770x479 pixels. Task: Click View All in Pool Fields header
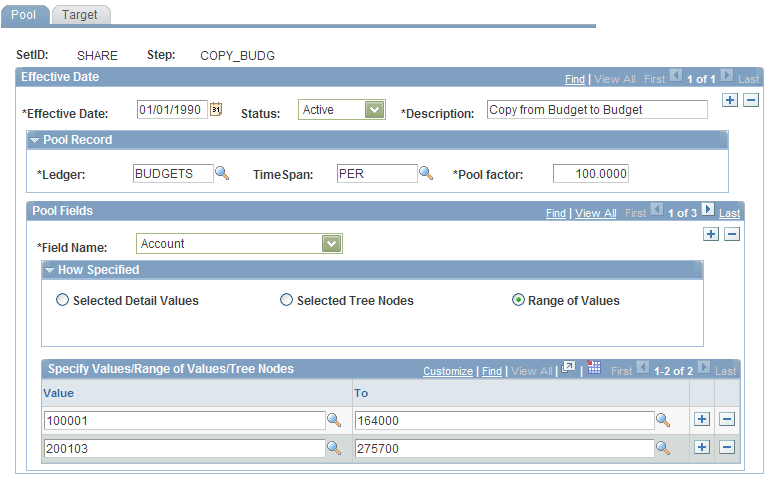point(595,213)
